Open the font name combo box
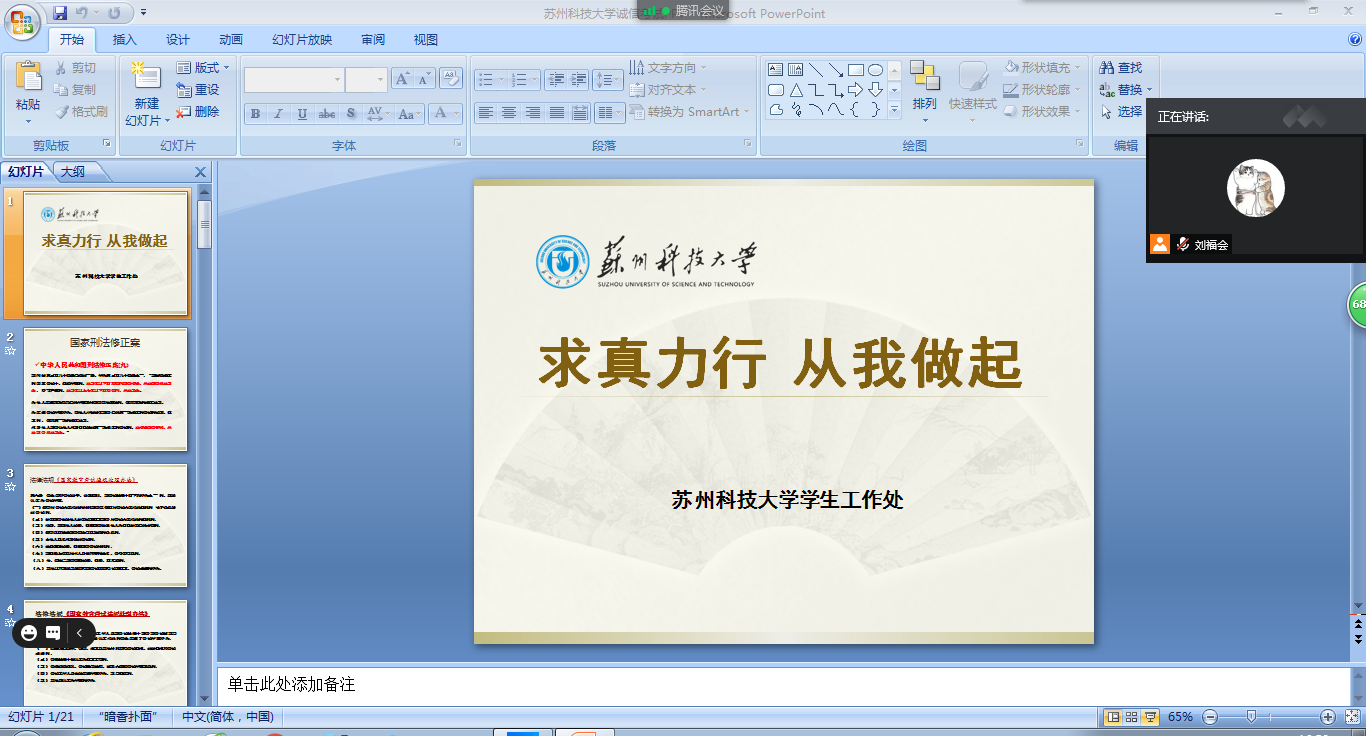The width and height of the screenshot is (1366, 736). pyautogui.click(x=294, y=80)
